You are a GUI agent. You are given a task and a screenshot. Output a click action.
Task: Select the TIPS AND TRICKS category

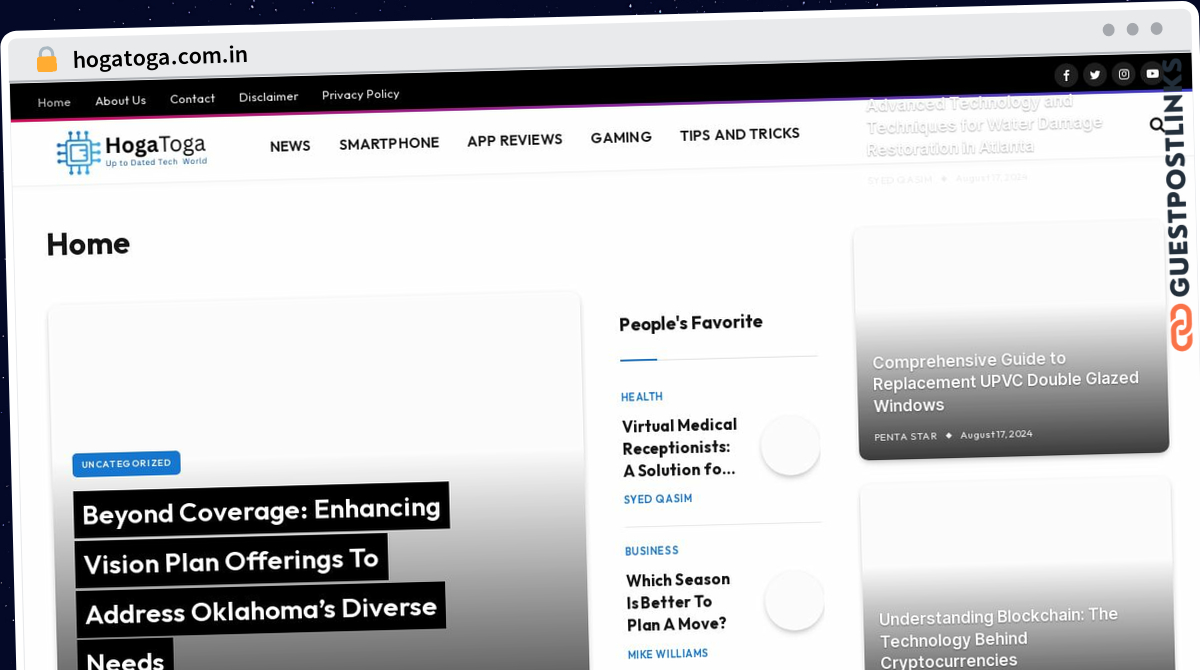tap(740, 134)
